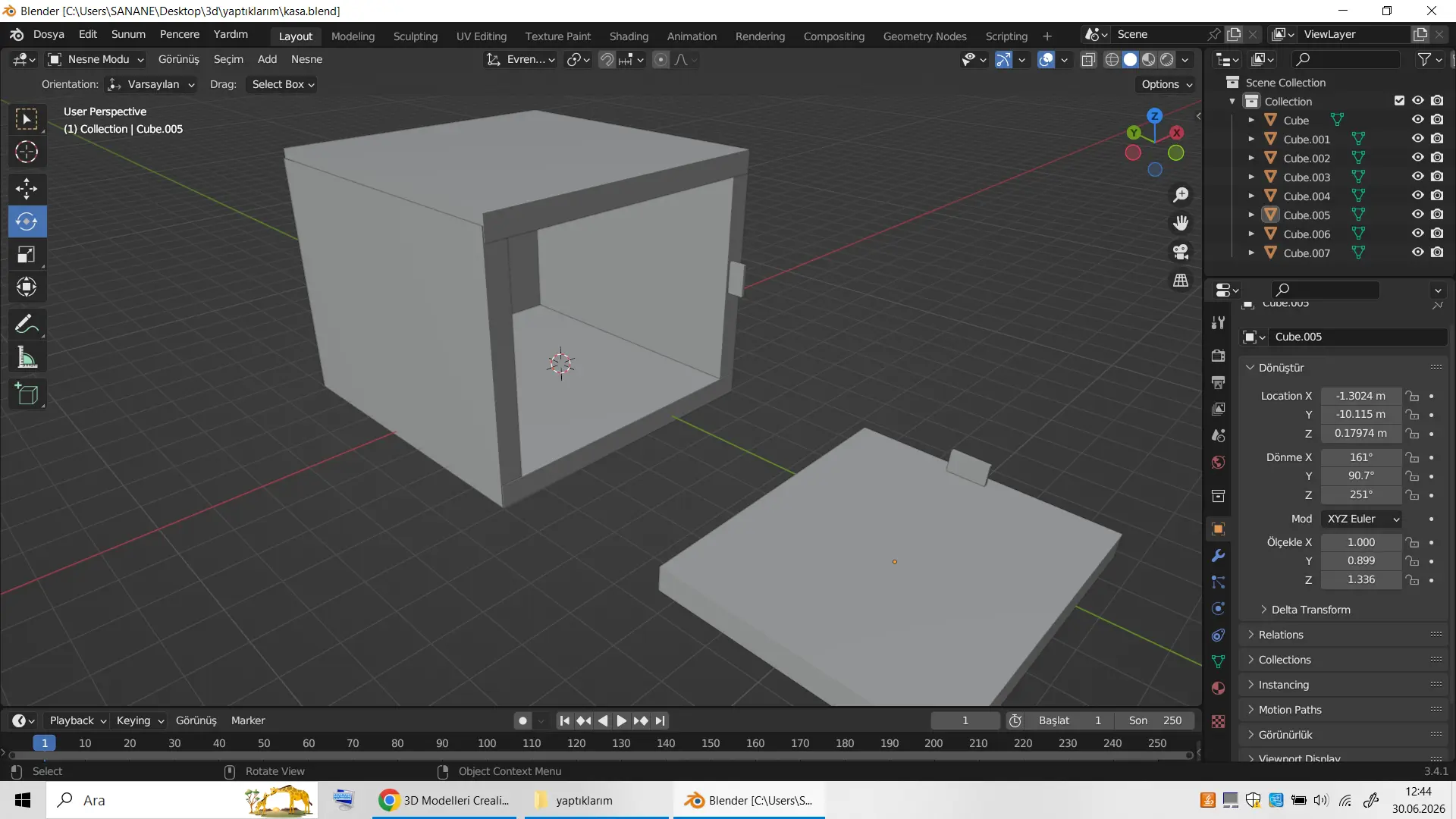Click the Ölçekle Z value 1.336 field
Viewport: 1456px width, 819px height.
(x=1360, y=579)
